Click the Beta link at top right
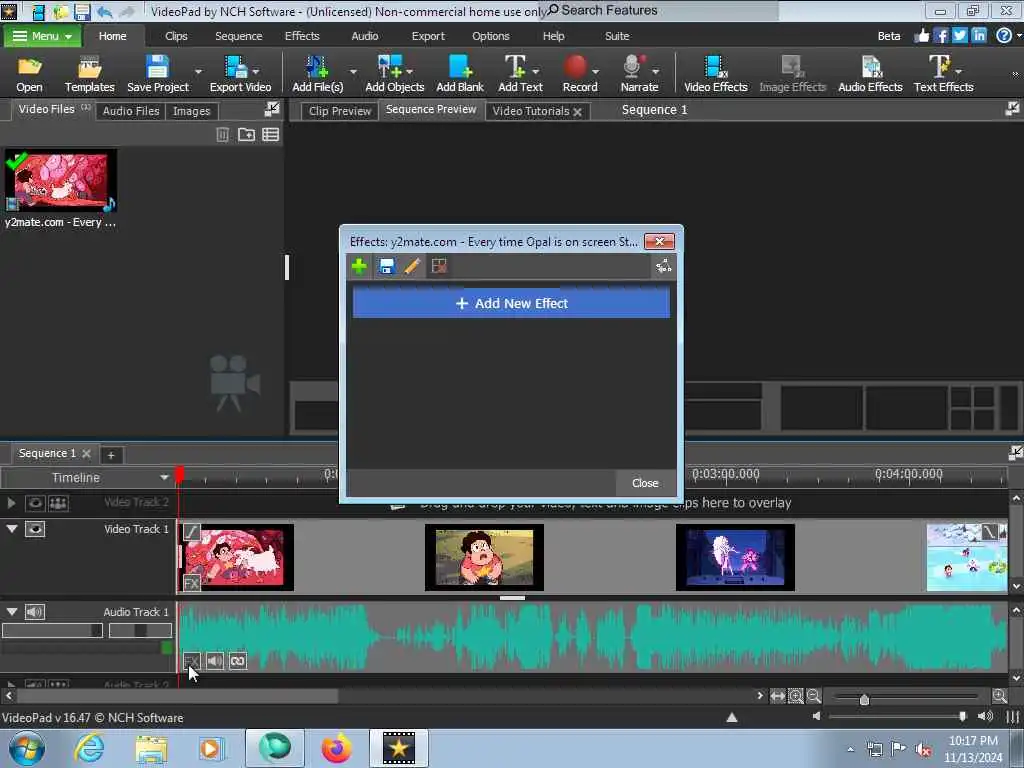The width and height of the screenshot is (1024, 768). click(889, 36)
